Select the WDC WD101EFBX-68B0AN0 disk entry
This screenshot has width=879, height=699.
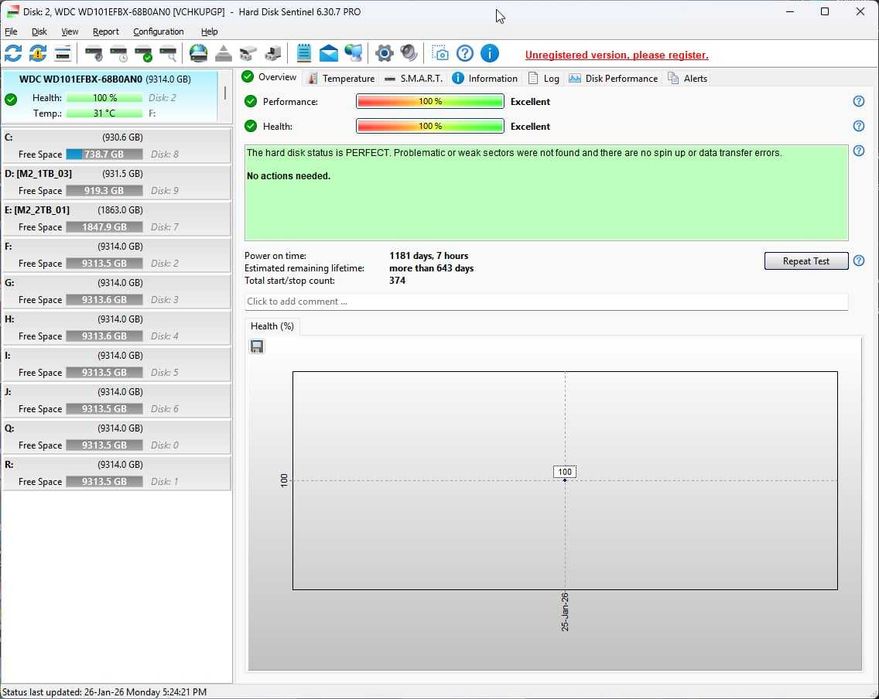coord(109,96)
